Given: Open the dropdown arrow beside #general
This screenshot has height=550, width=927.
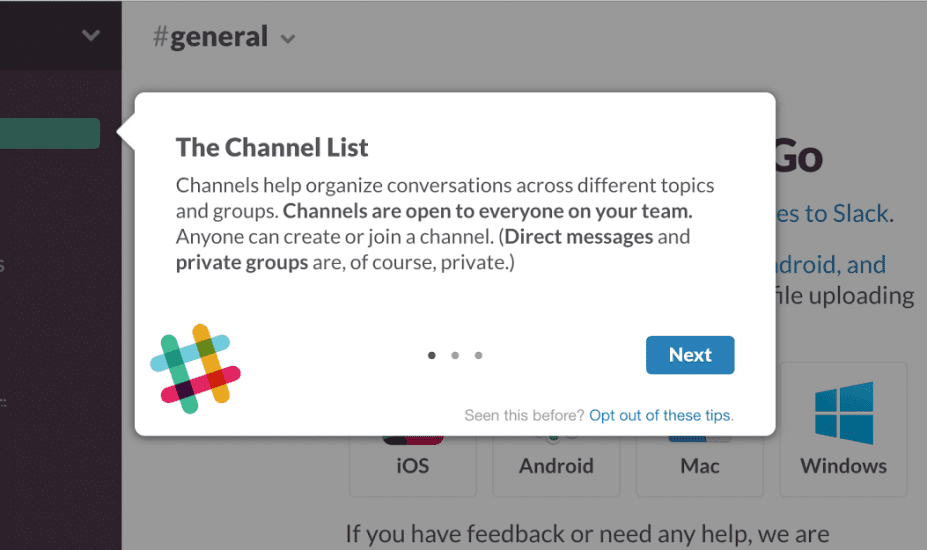Looking at the screenshot, I should coord(288,40).
